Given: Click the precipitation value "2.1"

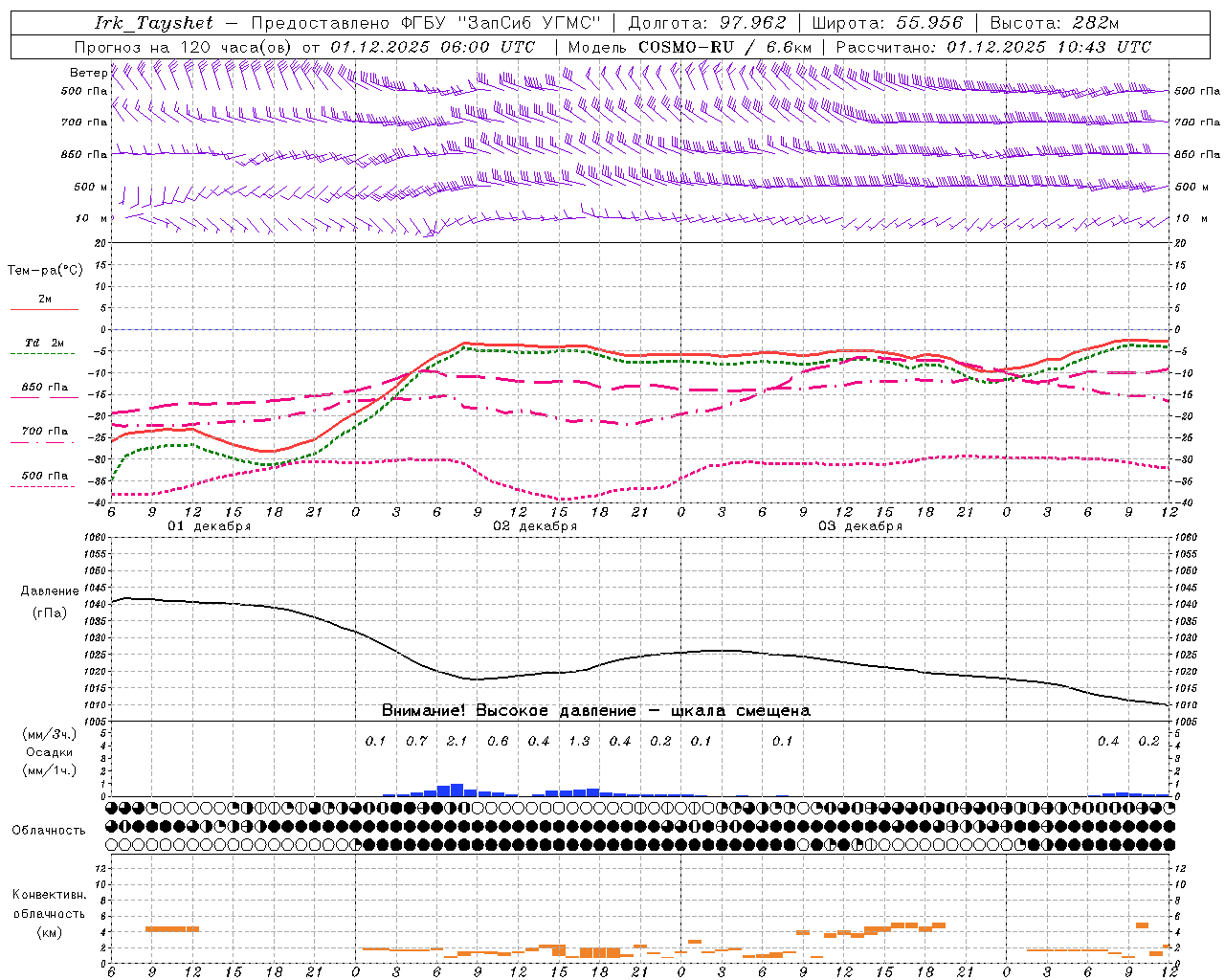Looking at the screenshot, I should (457, 742).
